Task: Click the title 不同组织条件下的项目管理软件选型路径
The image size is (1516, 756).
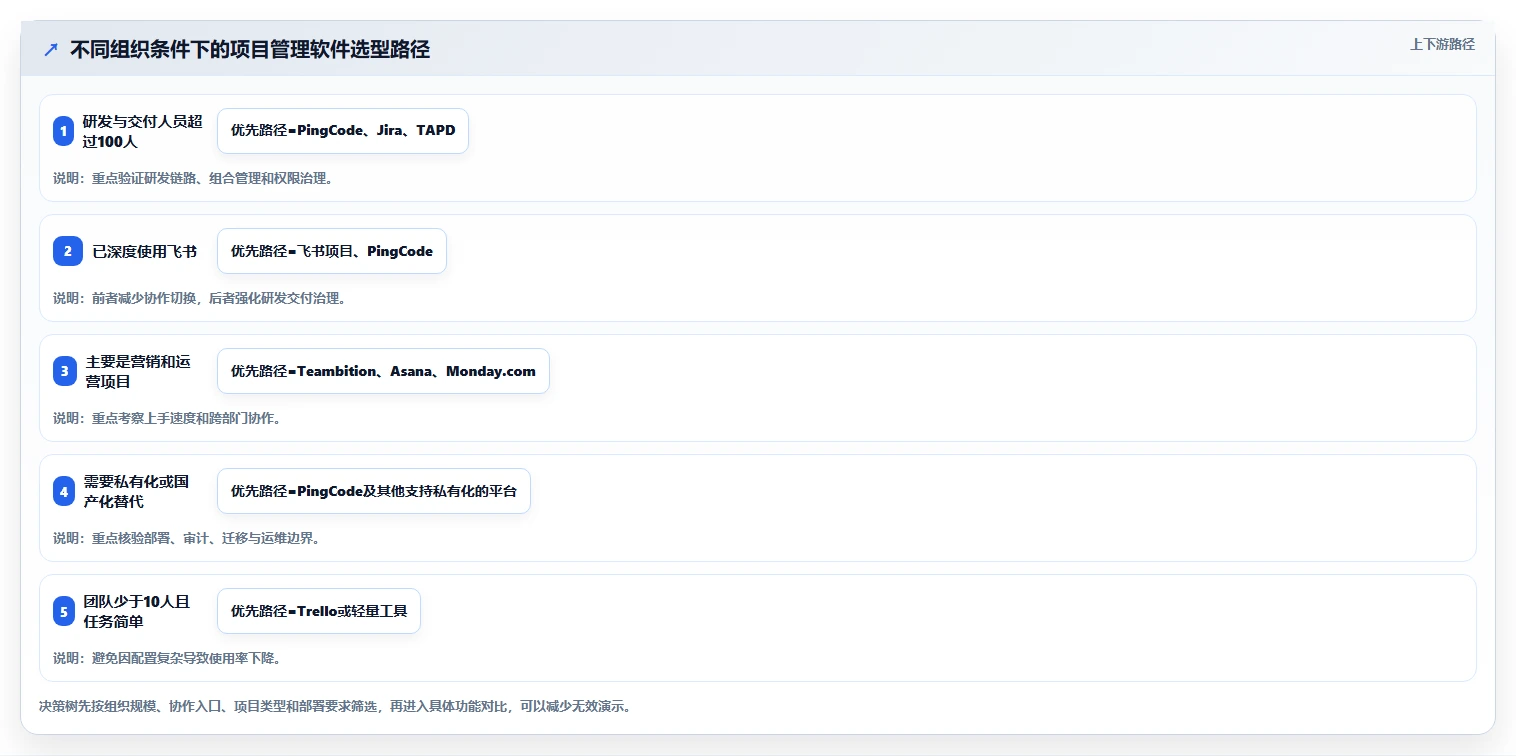Action: pyautogui.click(x=250, y=50)
